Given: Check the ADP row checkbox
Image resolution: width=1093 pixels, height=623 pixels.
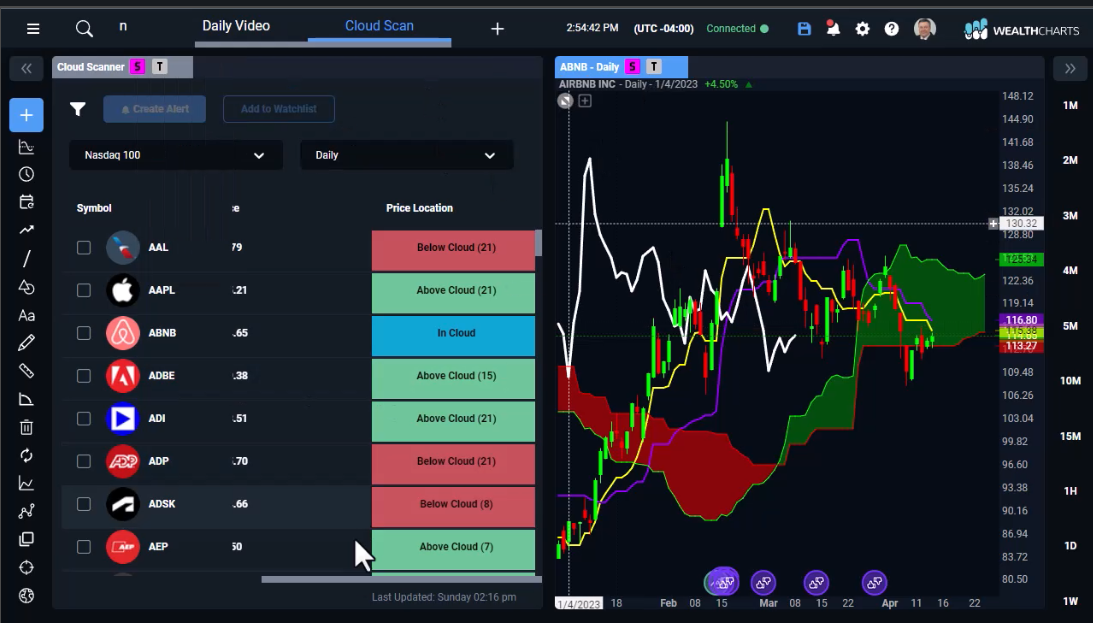Looking at the screenshot, I should tap(84, 461).
